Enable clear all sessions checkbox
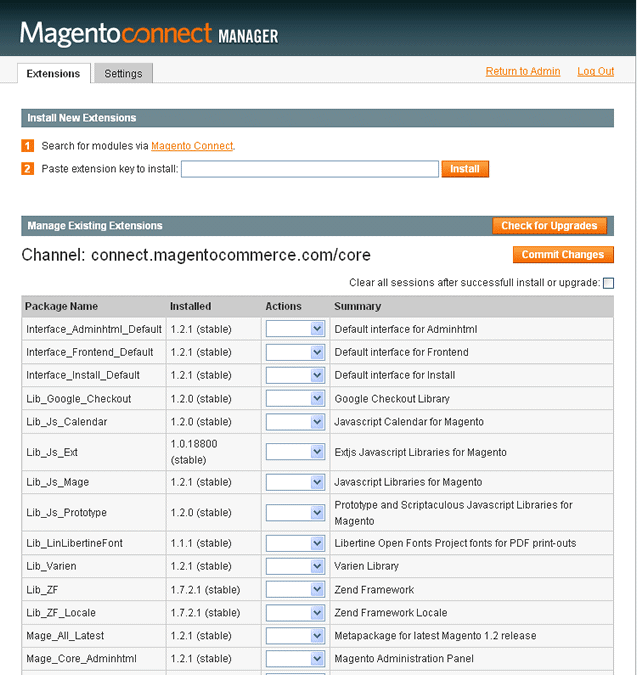This screenshot has height=675, width=637. tap(608, 283)
